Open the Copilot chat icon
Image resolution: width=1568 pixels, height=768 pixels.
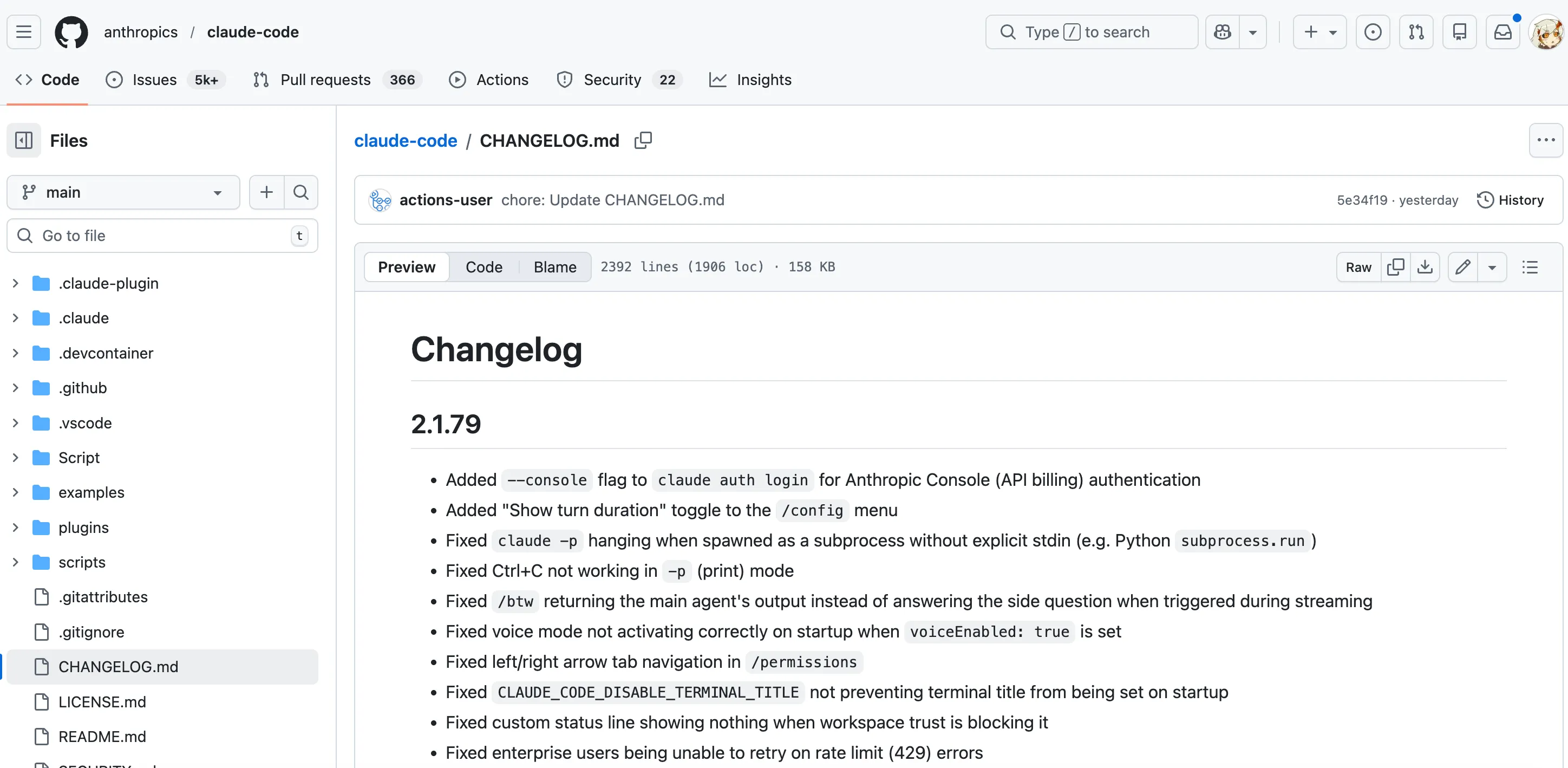point(1222,31)
